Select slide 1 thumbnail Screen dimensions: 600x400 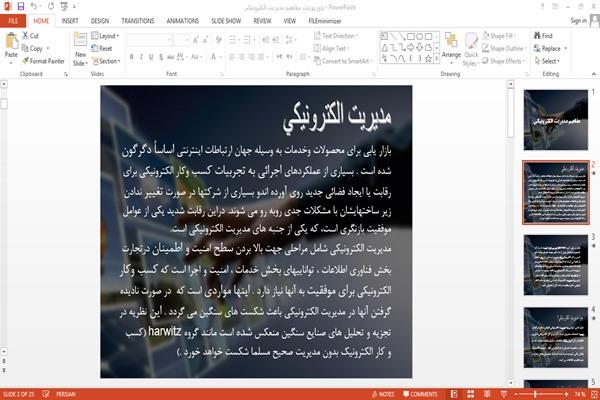pos(556,119)
